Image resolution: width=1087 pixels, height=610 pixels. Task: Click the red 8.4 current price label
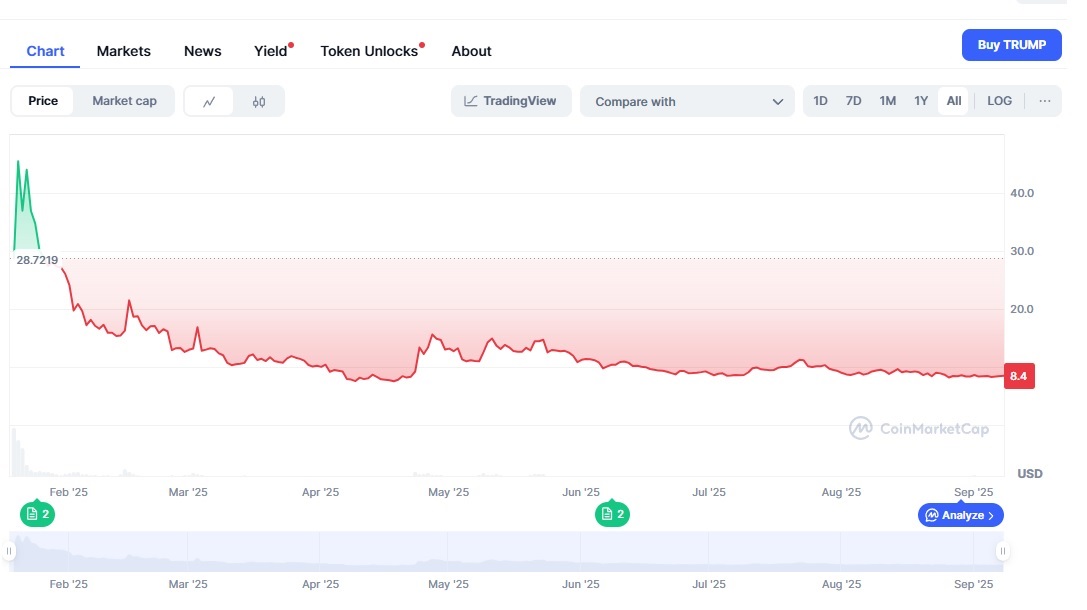[1019, 376]
